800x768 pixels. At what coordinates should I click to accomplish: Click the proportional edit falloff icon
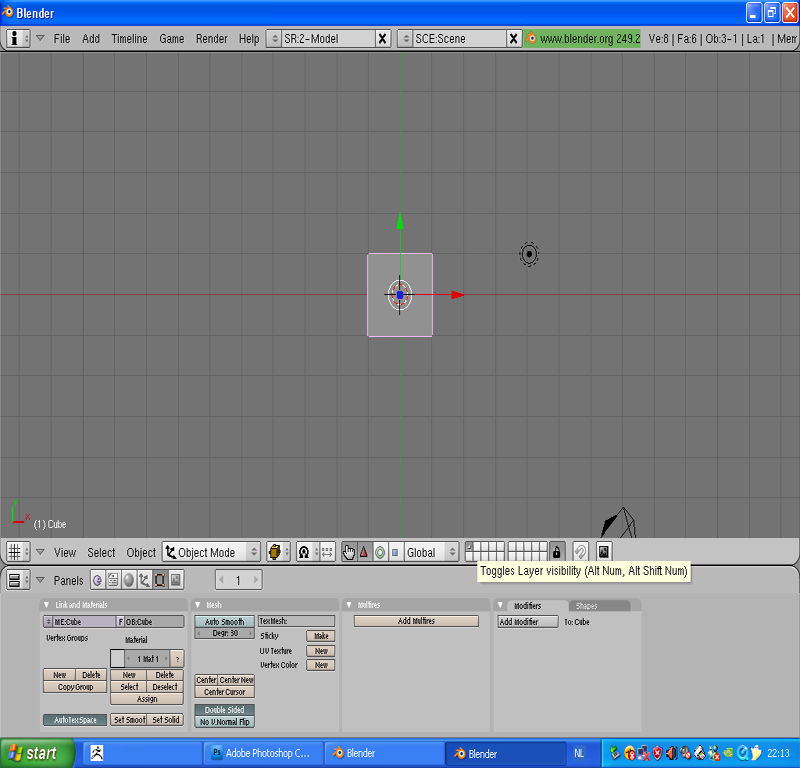tap(581, 552)
